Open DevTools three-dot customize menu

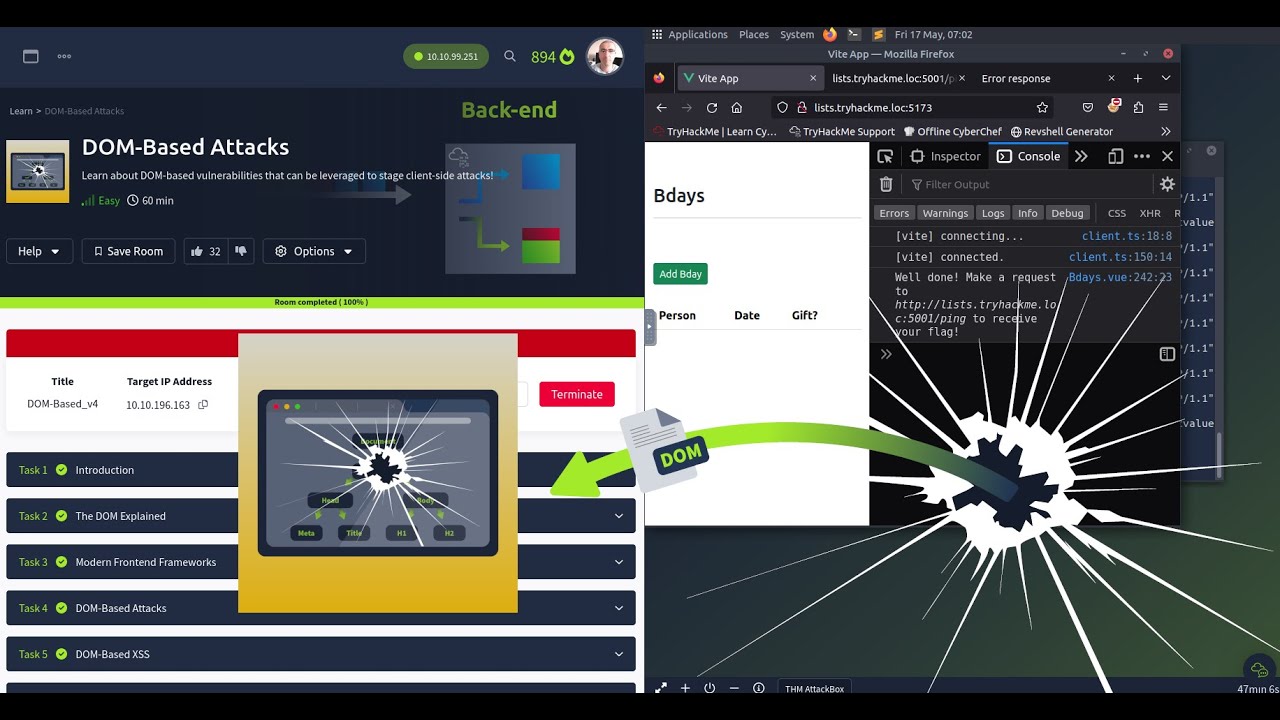[1142, 156]
